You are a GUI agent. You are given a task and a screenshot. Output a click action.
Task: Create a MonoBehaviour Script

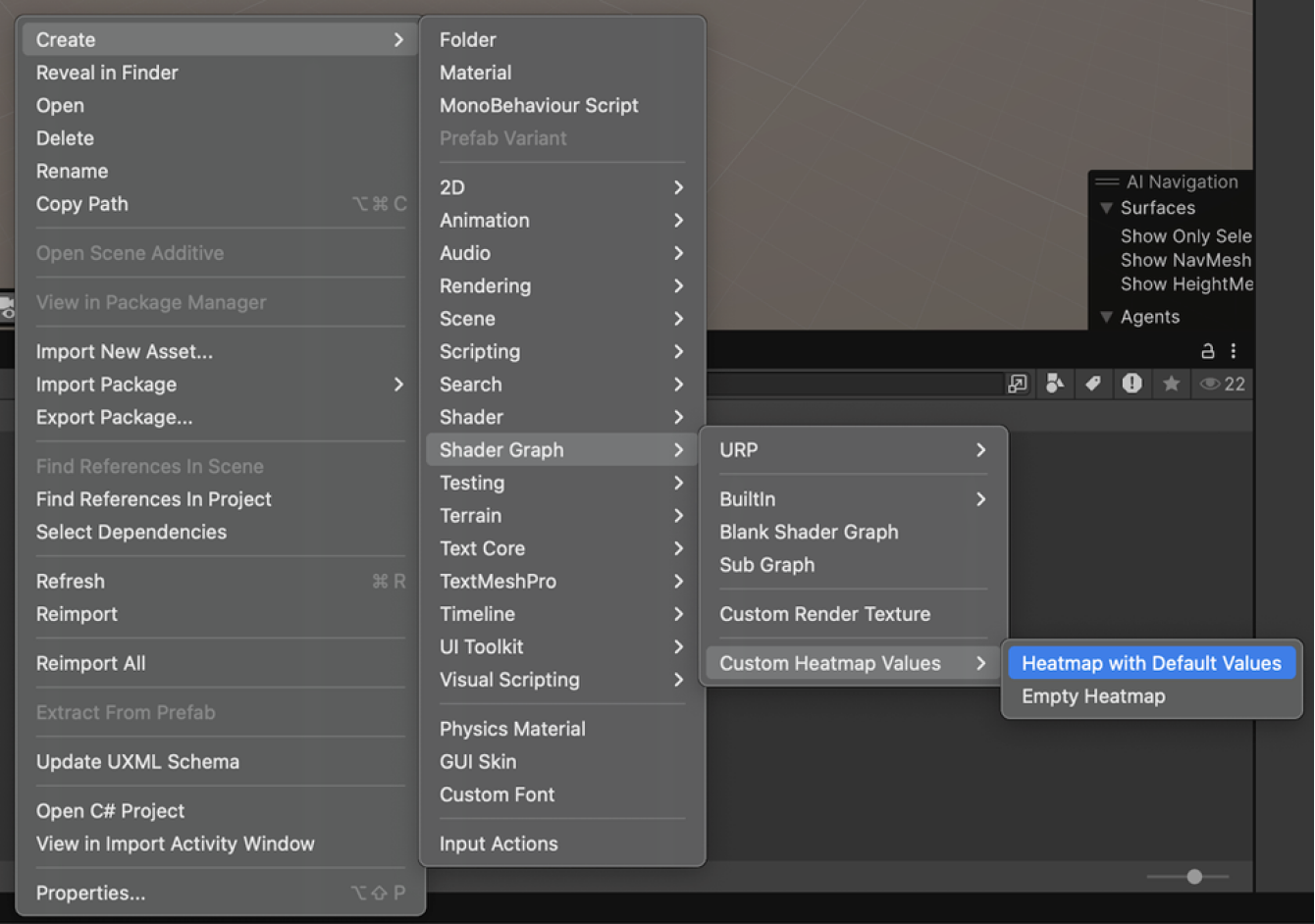pyautogui.click(x=561, y=105)
